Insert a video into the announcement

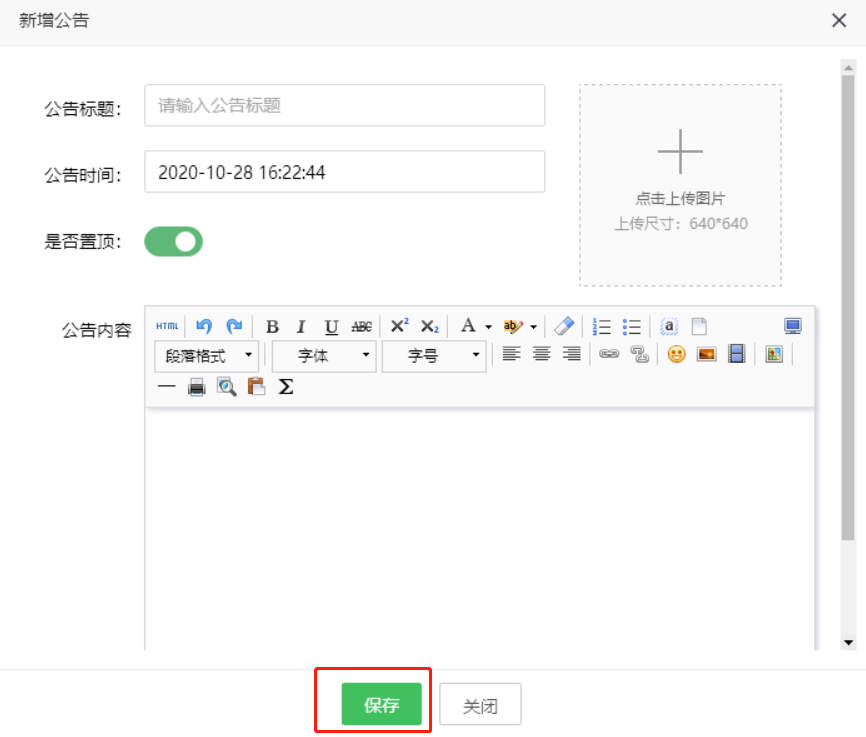tap(736, 354)
